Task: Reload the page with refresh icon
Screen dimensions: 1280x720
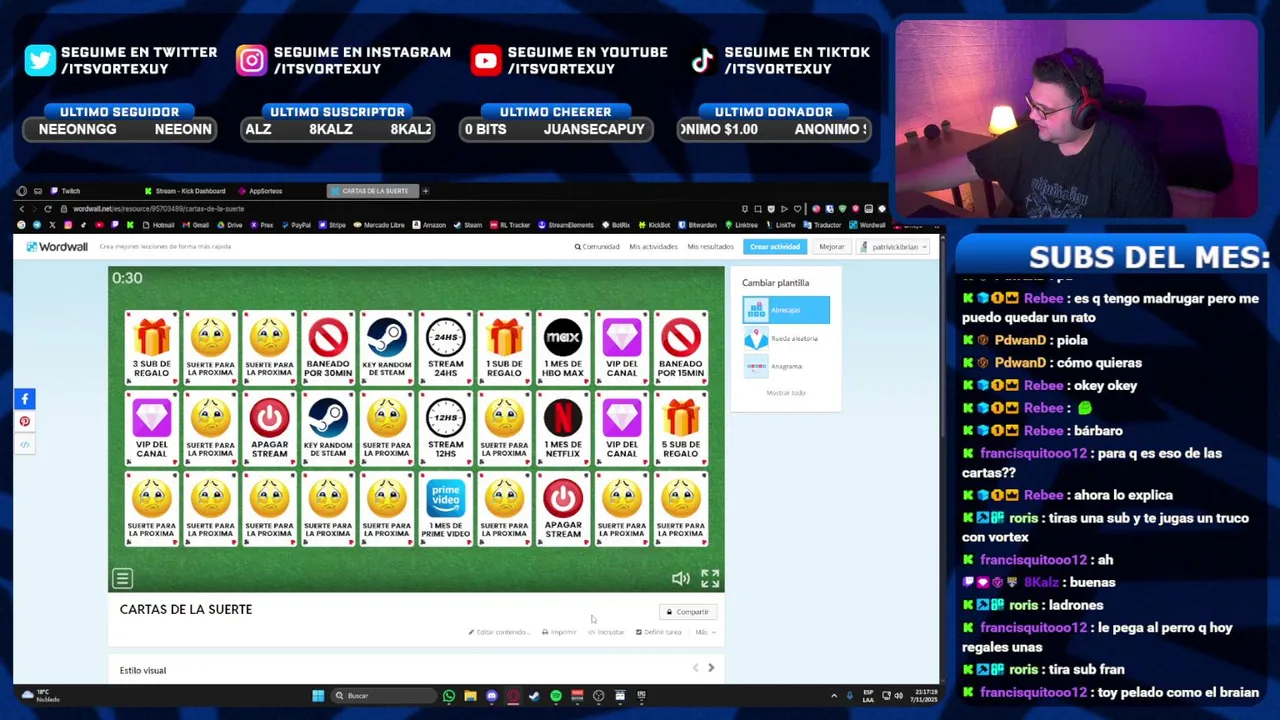Action: [x=48, y=209]
